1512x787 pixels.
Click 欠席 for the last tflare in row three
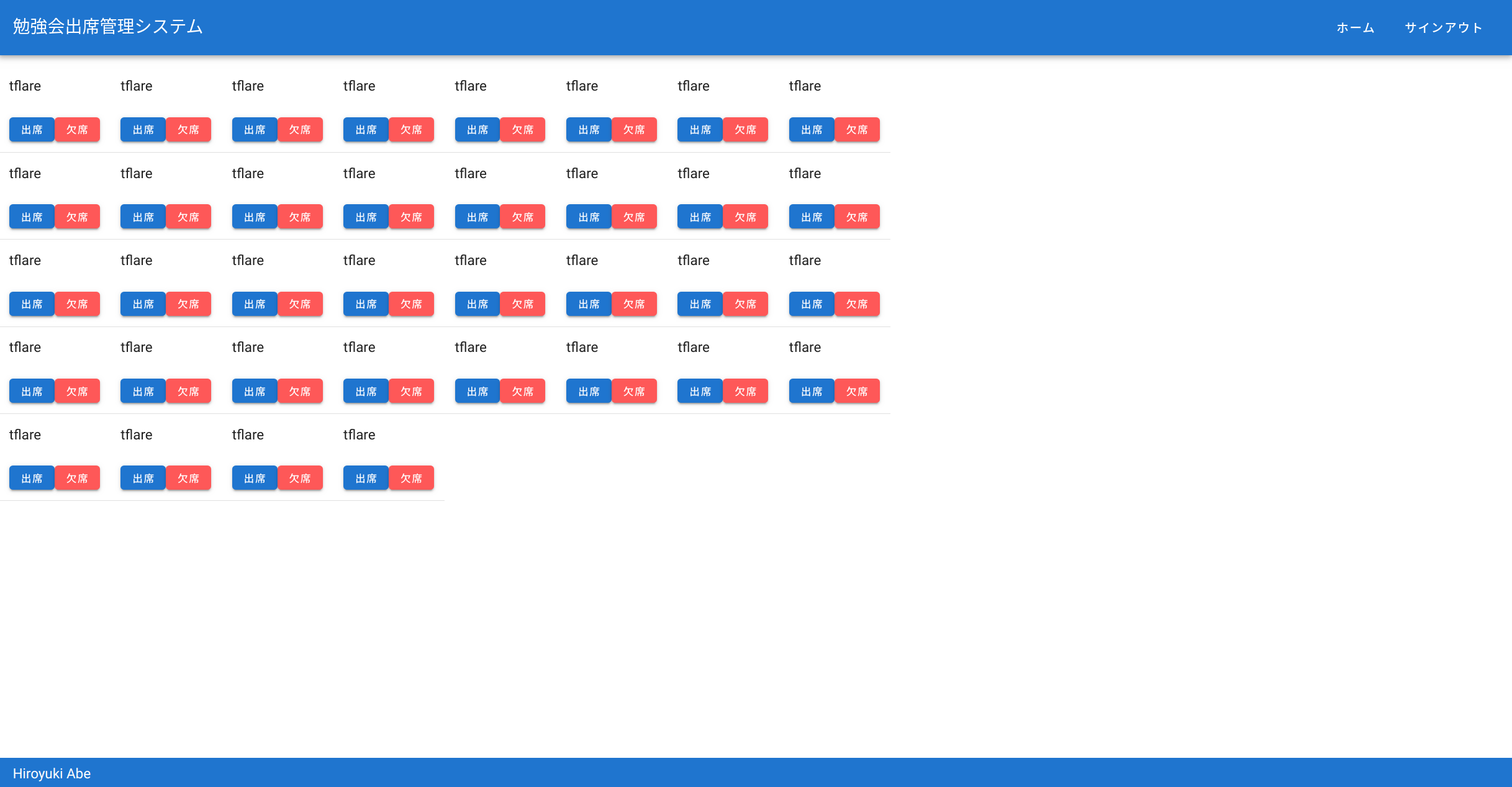[x=857, y=304]
